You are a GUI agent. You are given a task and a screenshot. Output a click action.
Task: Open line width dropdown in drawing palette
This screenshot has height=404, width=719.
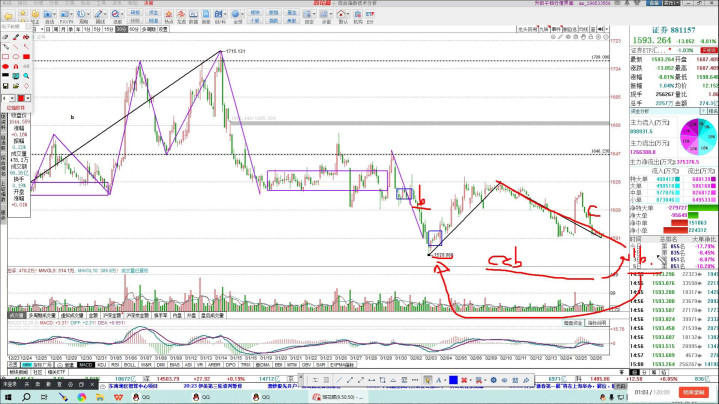point(12,98)
